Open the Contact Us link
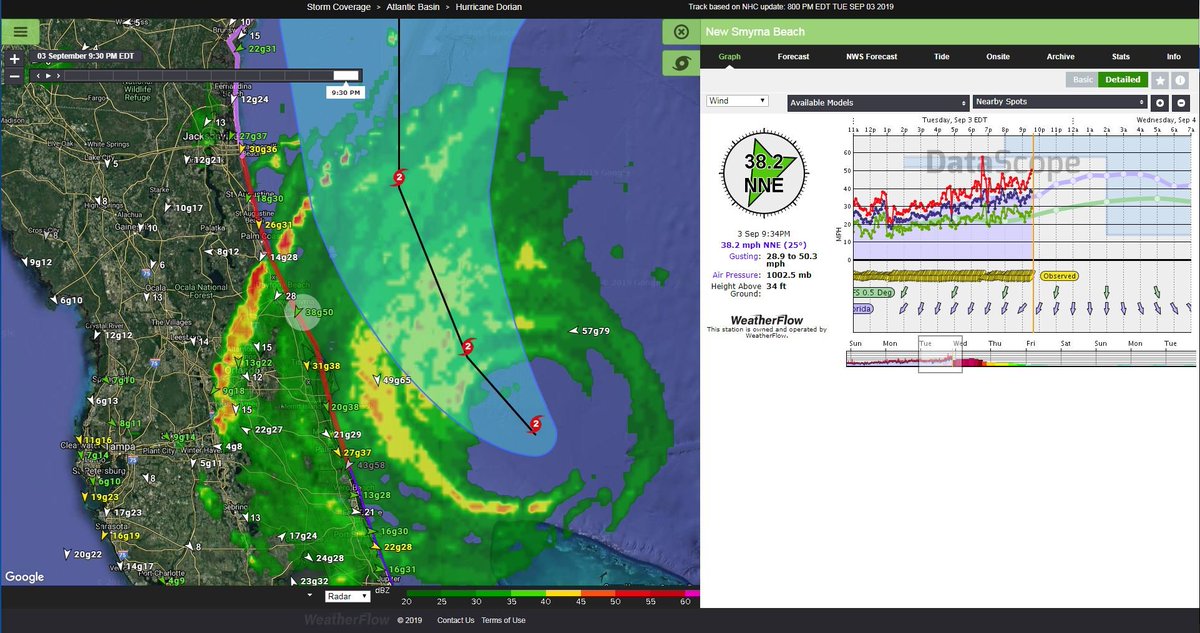Viewport: 1200px width, 633px height. [x=455, y=620]
